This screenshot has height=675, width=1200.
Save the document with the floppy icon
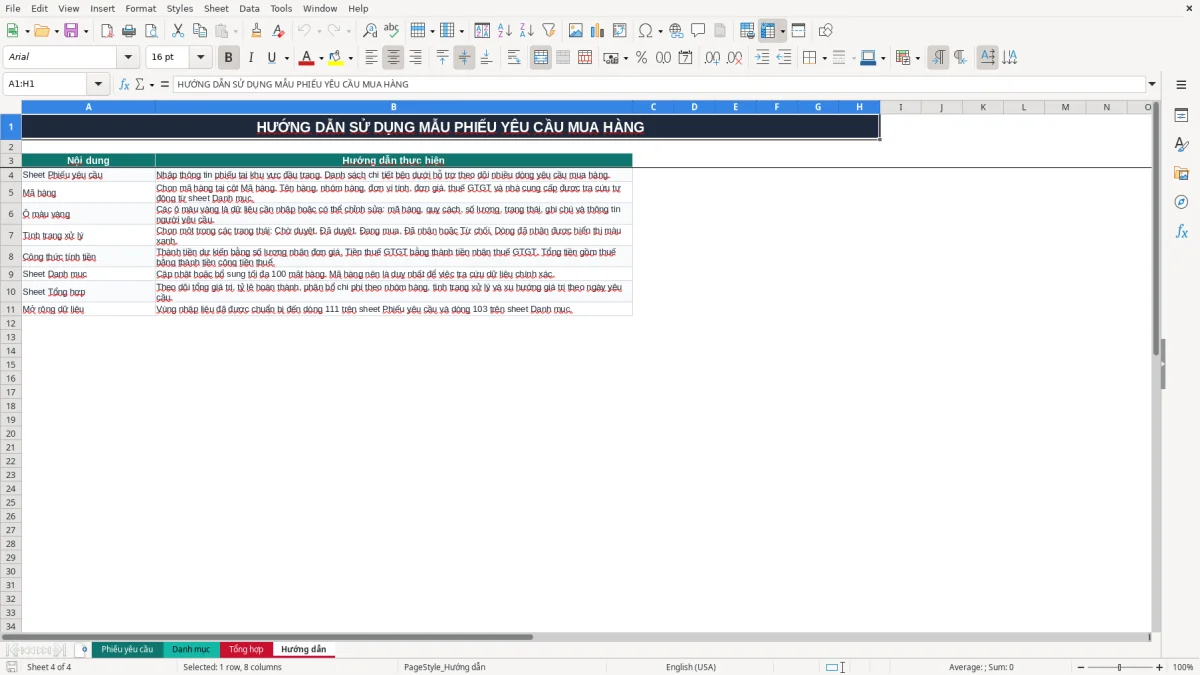(71, 31)
